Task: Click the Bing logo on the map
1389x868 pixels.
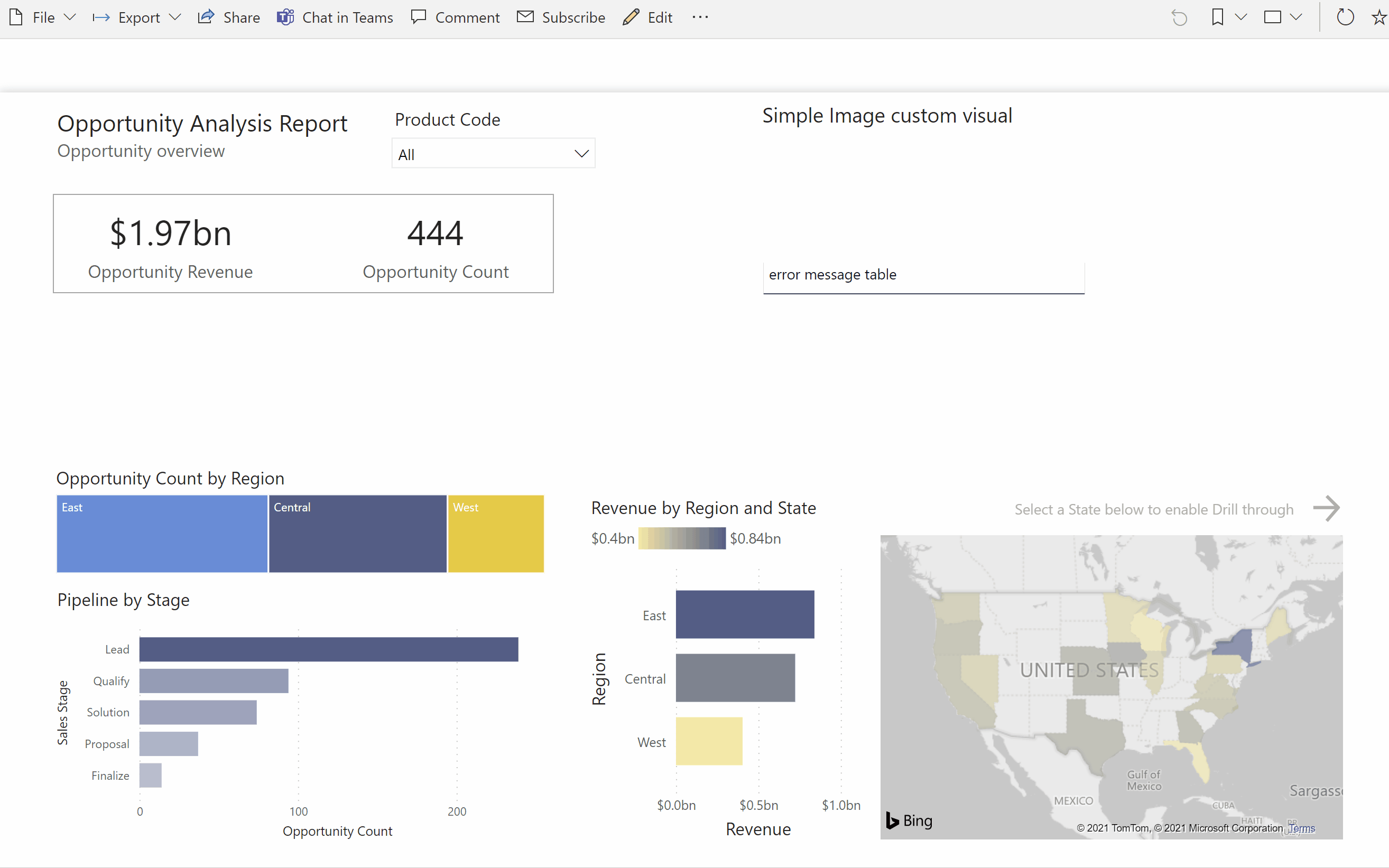Action: click(910, 820)
